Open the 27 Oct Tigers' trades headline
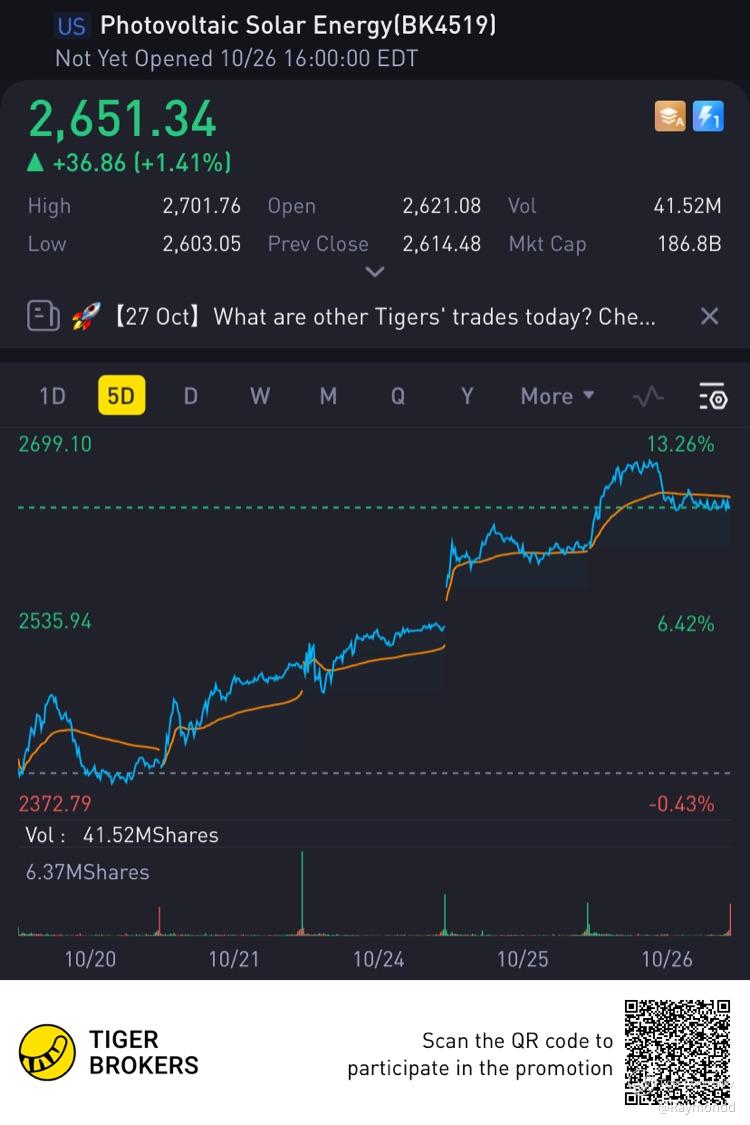This screenshot has width=750, height=1125. 386,316
